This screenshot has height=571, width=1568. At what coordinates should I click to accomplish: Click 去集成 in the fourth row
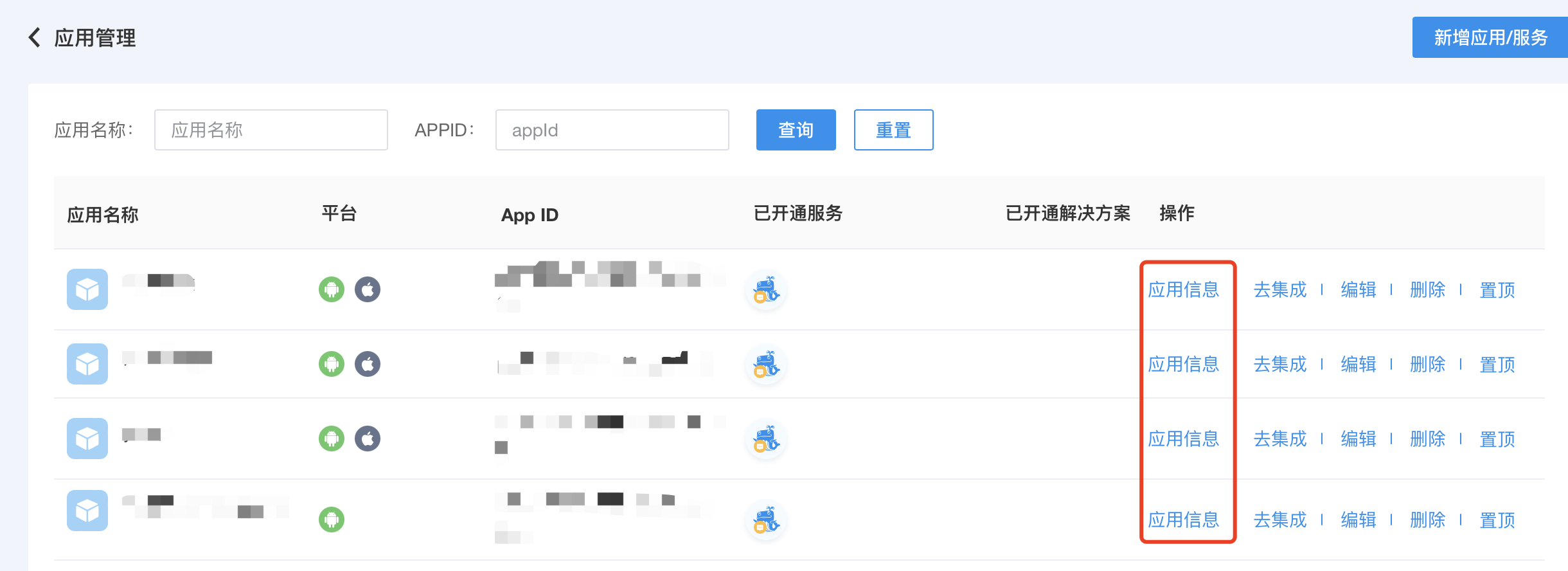1280,520
